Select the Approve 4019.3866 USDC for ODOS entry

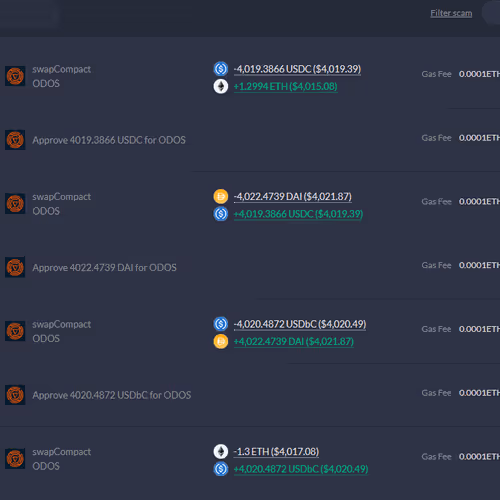(109, 140)
